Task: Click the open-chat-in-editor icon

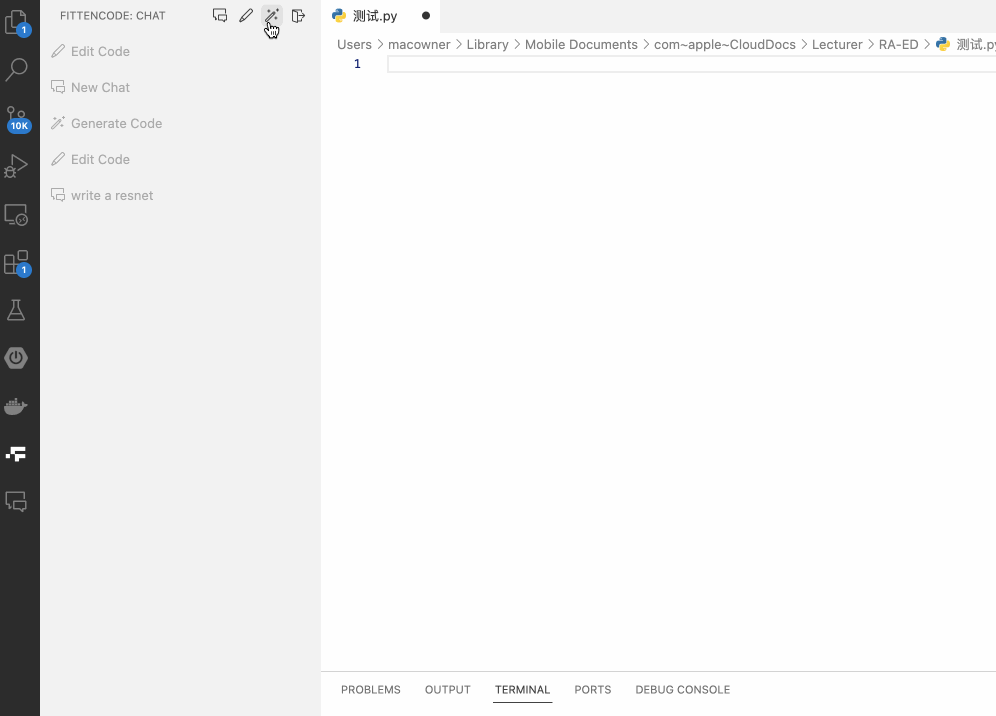Action: (x=297, y=15)
